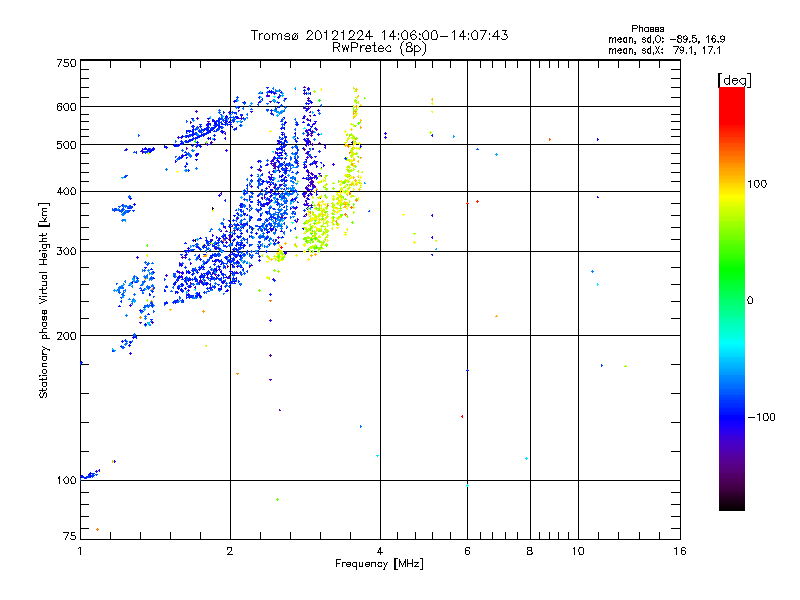Click the yellow-green X-mode echo cluster near 3 MHz
800x600 pixels.
click(319, 227)
